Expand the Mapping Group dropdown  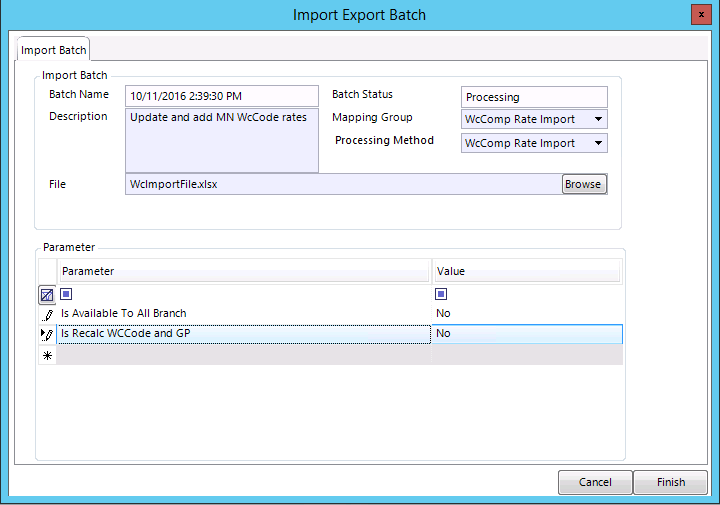(x=598, y=120)
